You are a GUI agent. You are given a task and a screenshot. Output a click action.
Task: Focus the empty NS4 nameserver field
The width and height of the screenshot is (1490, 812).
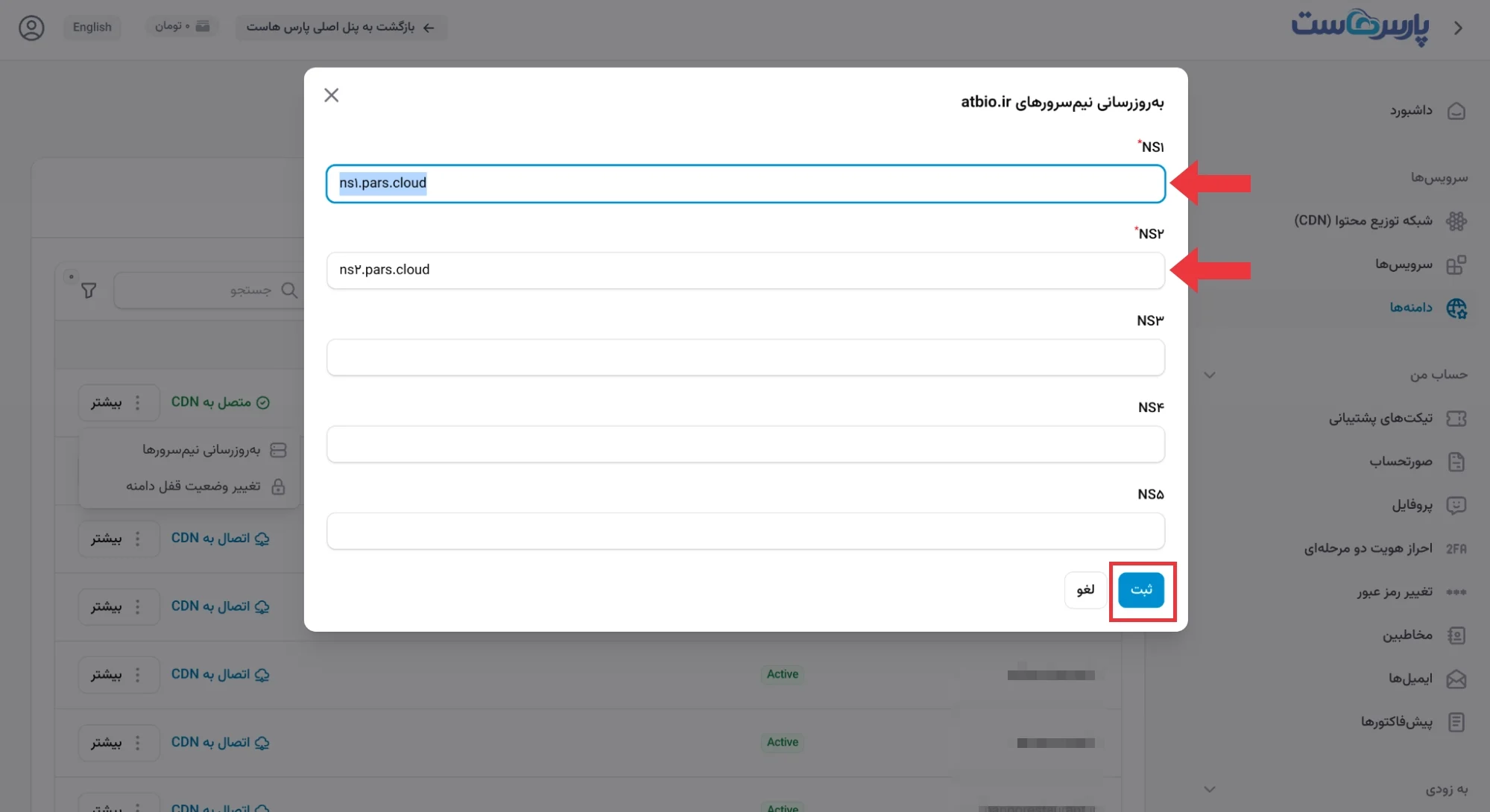[x=745, y=444]
